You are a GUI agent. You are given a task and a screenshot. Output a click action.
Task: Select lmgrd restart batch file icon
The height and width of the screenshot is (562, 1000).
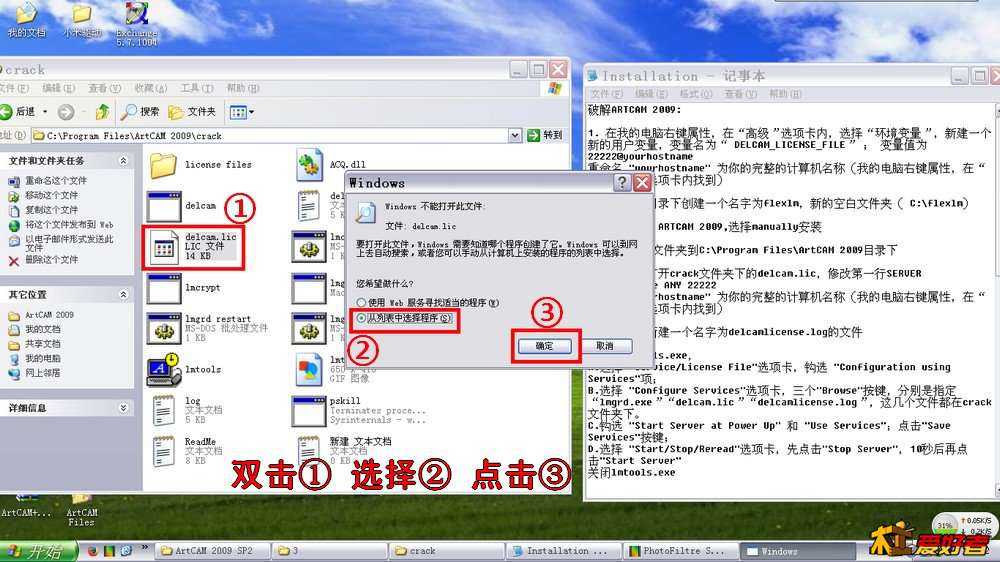164,329
